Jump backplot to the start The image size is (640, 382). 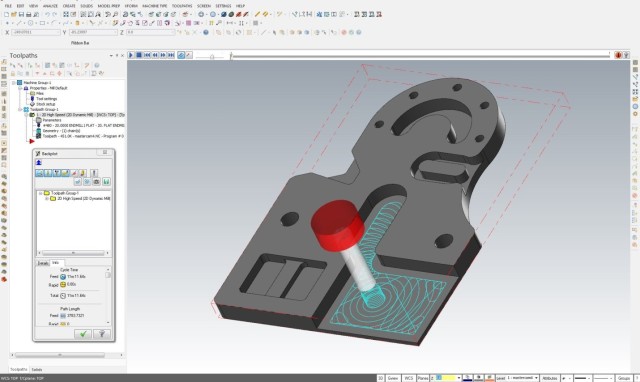click(x=147, y=55)
